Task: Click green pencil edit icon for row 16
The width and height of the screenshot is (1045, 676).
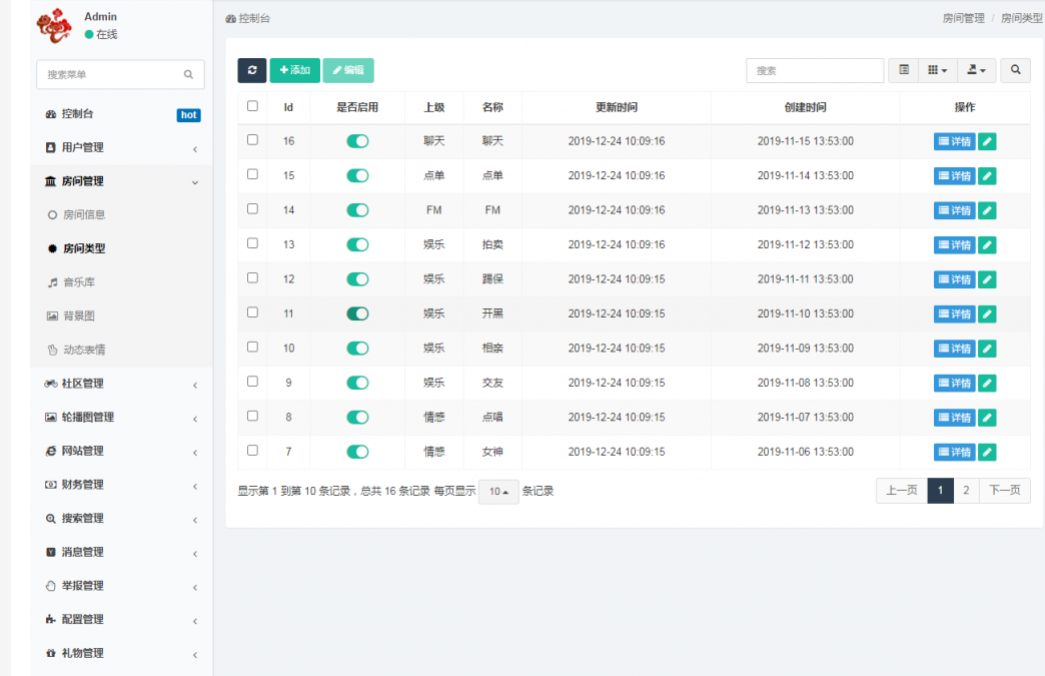Action: point(987,142)
